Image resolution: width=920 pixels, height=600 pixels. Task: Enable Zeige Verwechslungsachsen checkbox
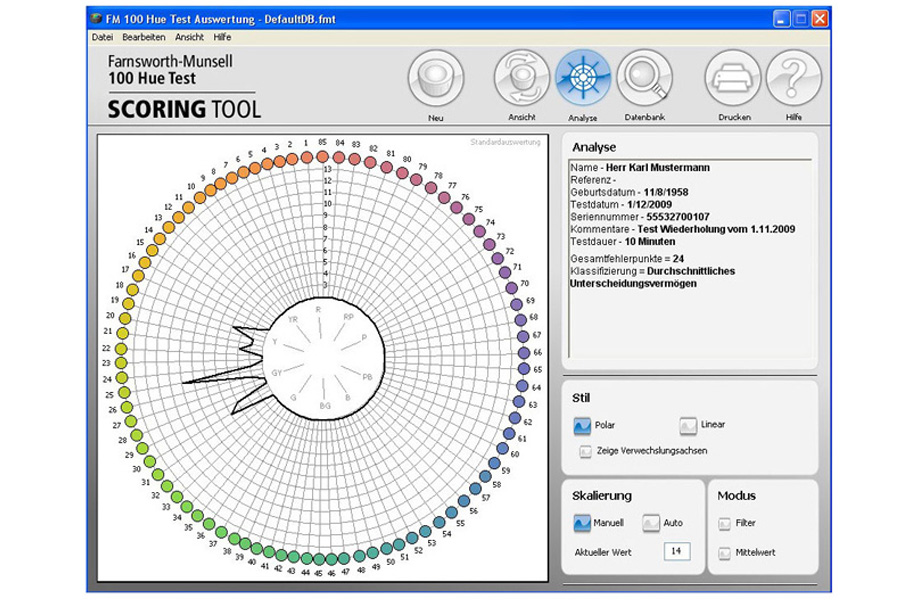point(586,451)
